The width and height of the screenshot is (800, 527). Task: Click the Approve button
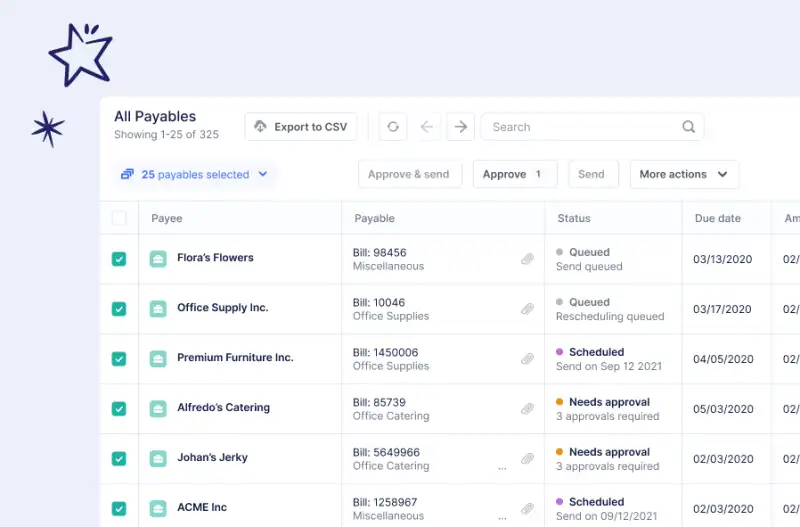point(514,174)
